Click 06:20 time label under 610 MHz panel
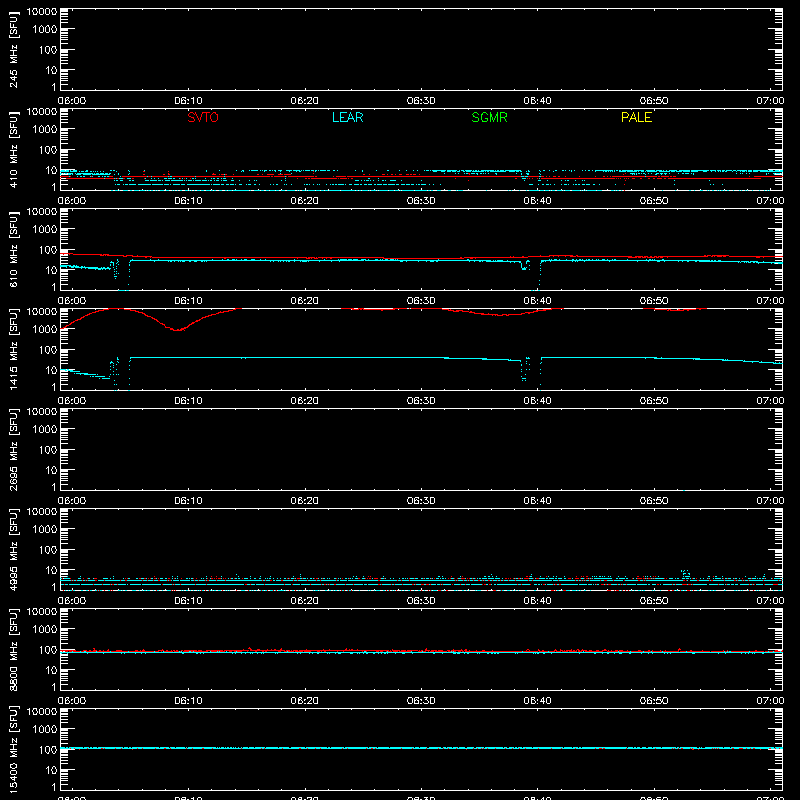Screen dimensions: 800x800 [x=305, y=301]
